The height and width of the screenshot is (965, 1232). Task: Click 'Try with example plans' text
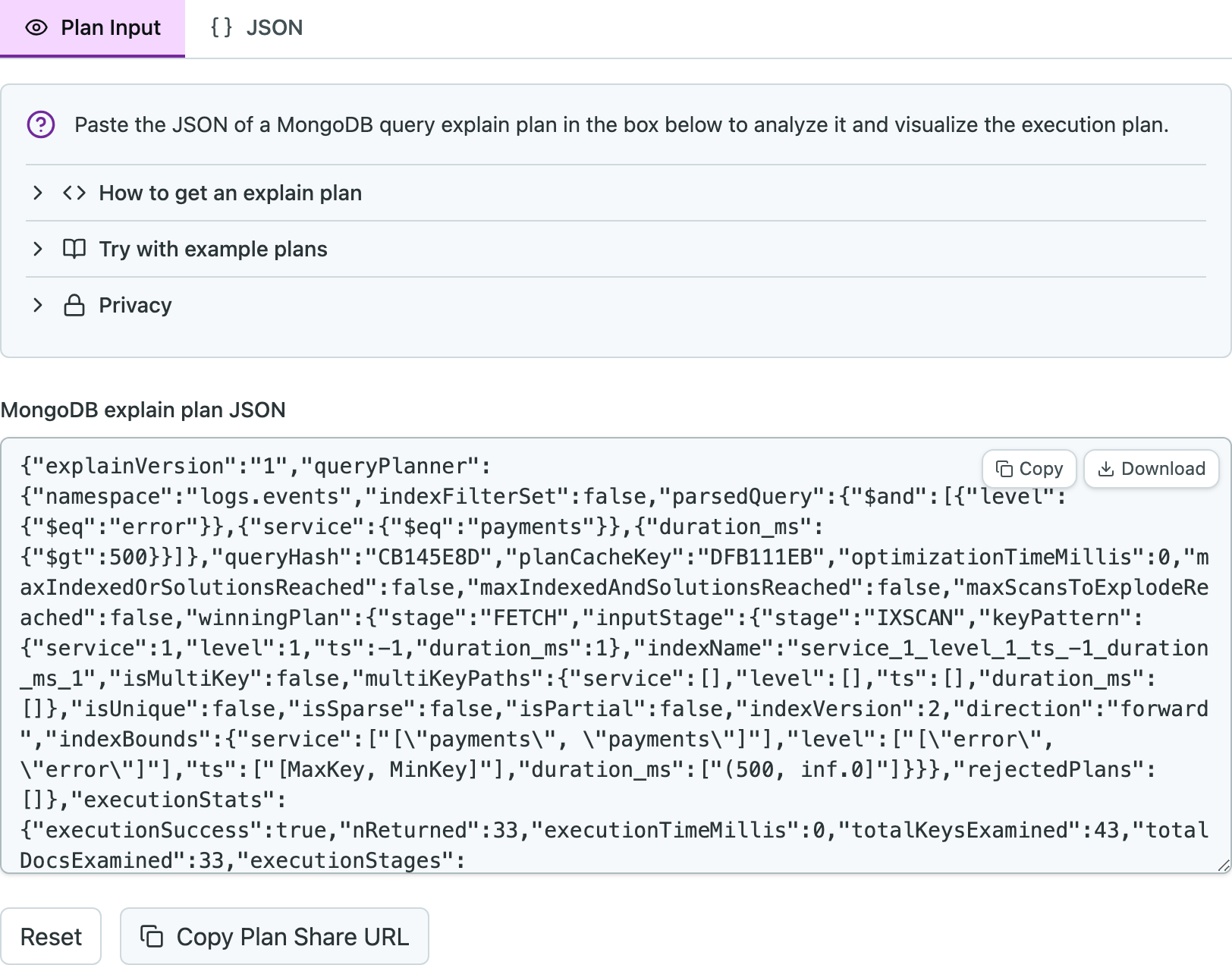213,249
